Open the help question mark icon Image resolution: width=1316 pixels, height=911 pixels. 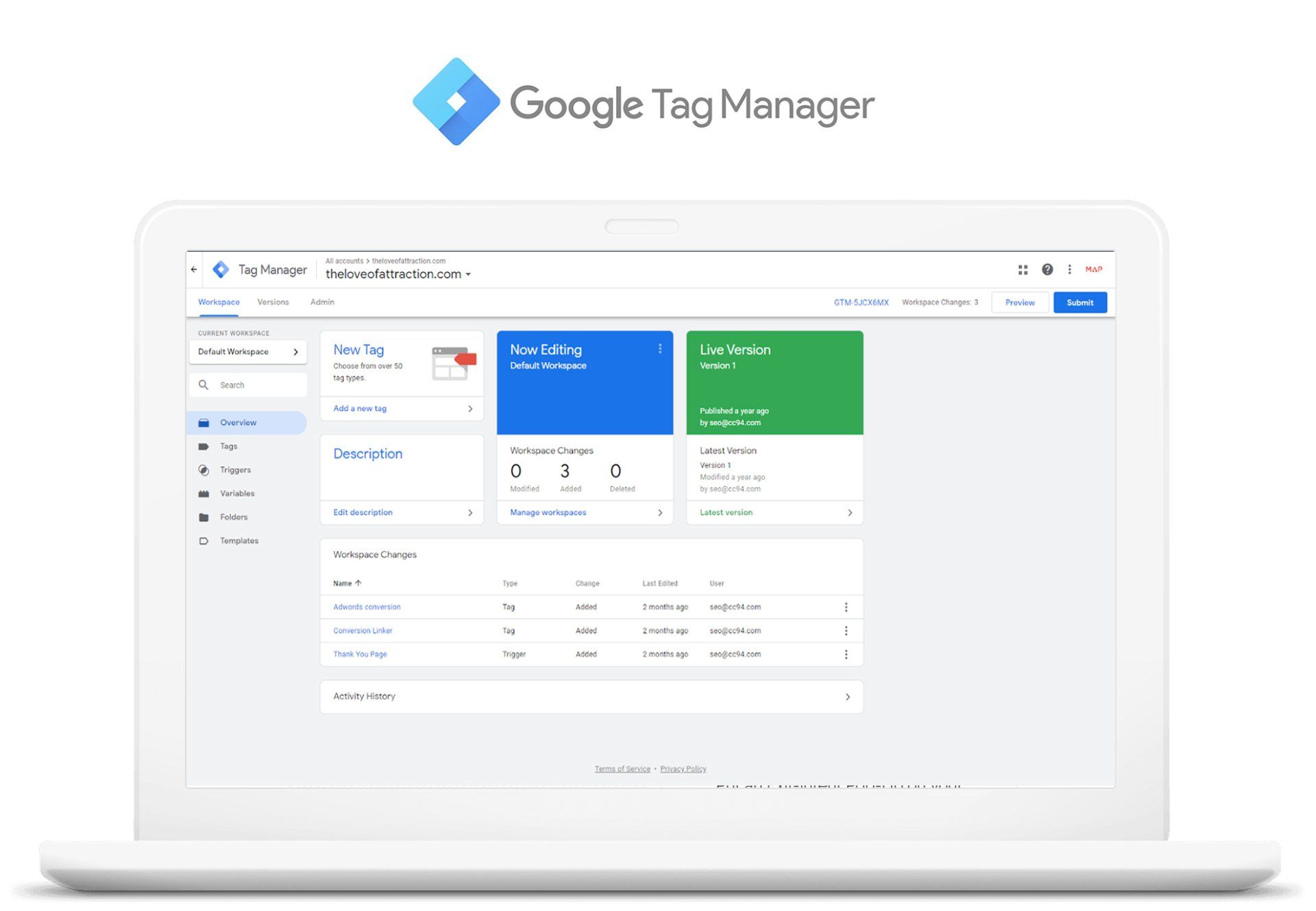coord(1047,269)
